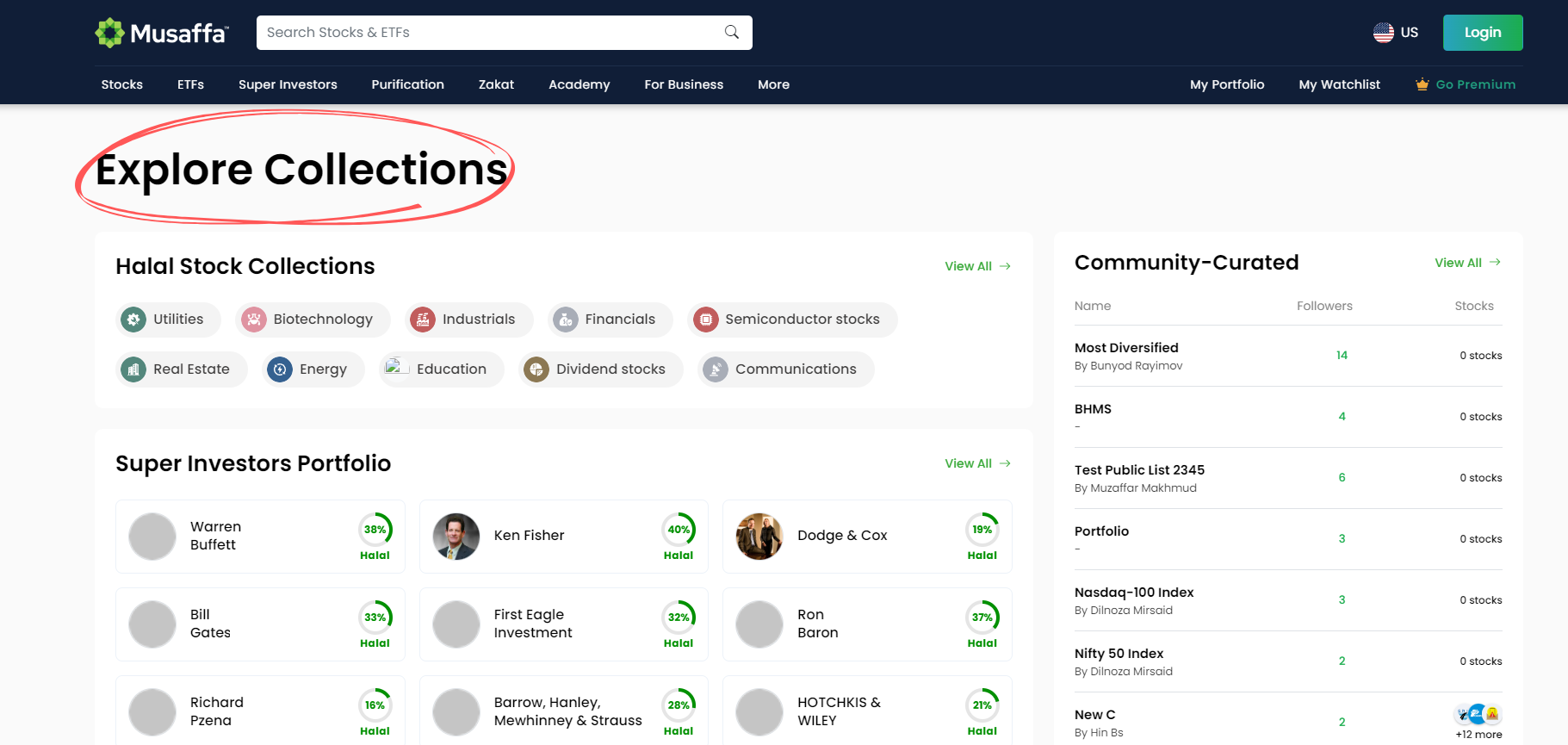Click Ken Fisher's profile photo
Screen dimensions: 1568x745
click(x=456, y=537)
